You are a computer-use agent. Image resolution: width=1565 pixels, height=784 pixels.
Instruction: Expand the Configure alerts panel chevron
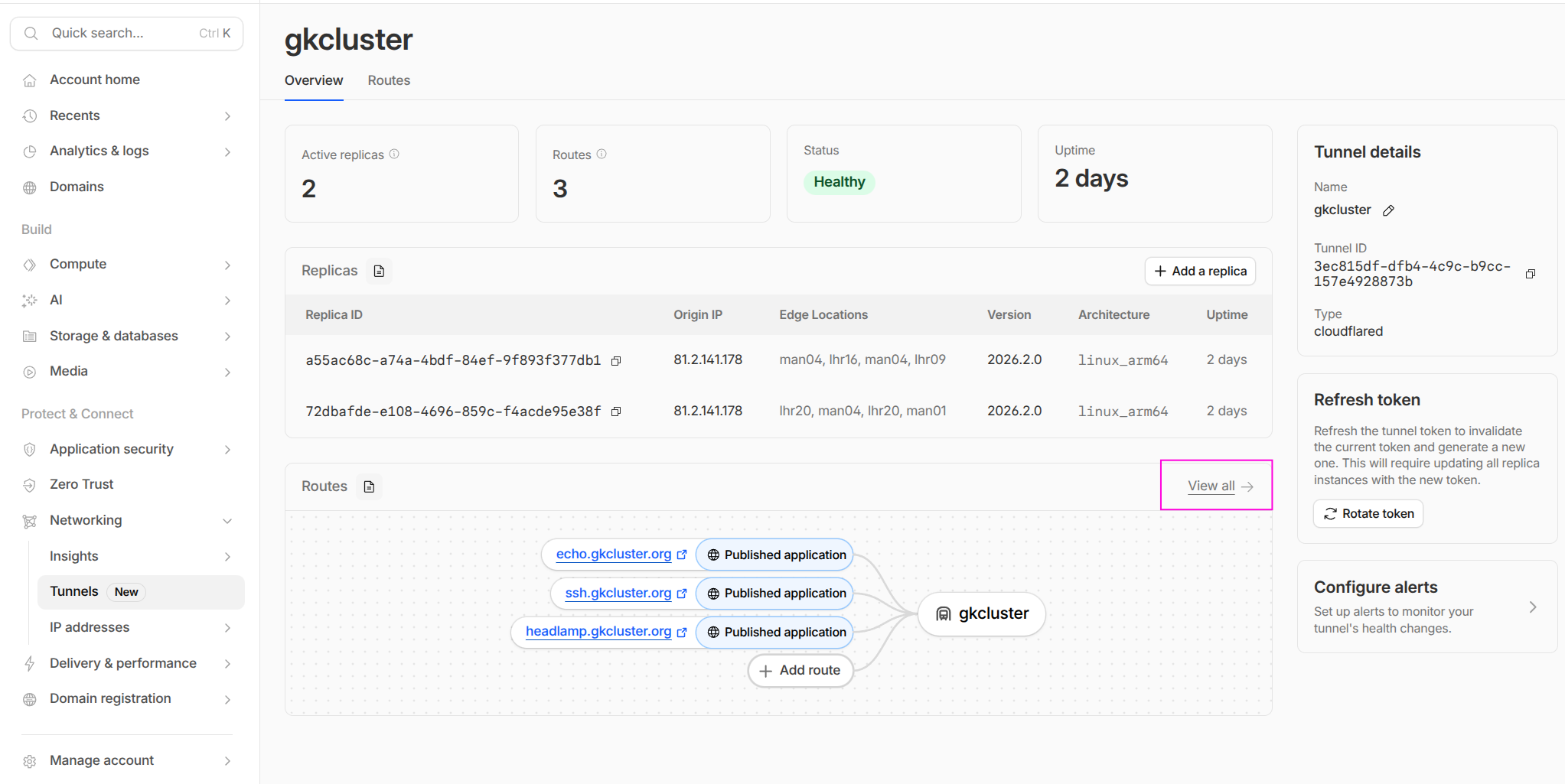click(x=1532, y=607)
